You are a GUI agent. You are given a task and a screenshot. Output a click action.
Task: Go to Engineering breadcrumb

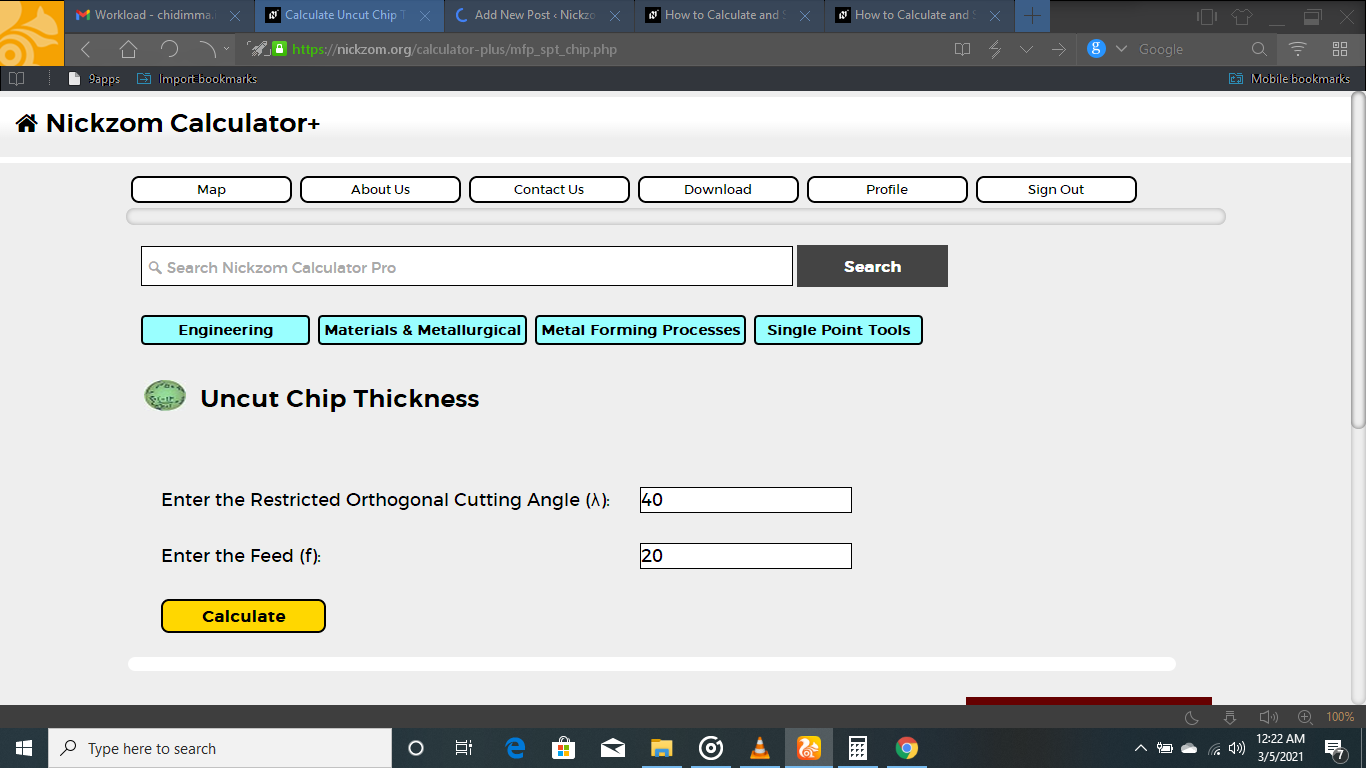(x=225, y=330)
